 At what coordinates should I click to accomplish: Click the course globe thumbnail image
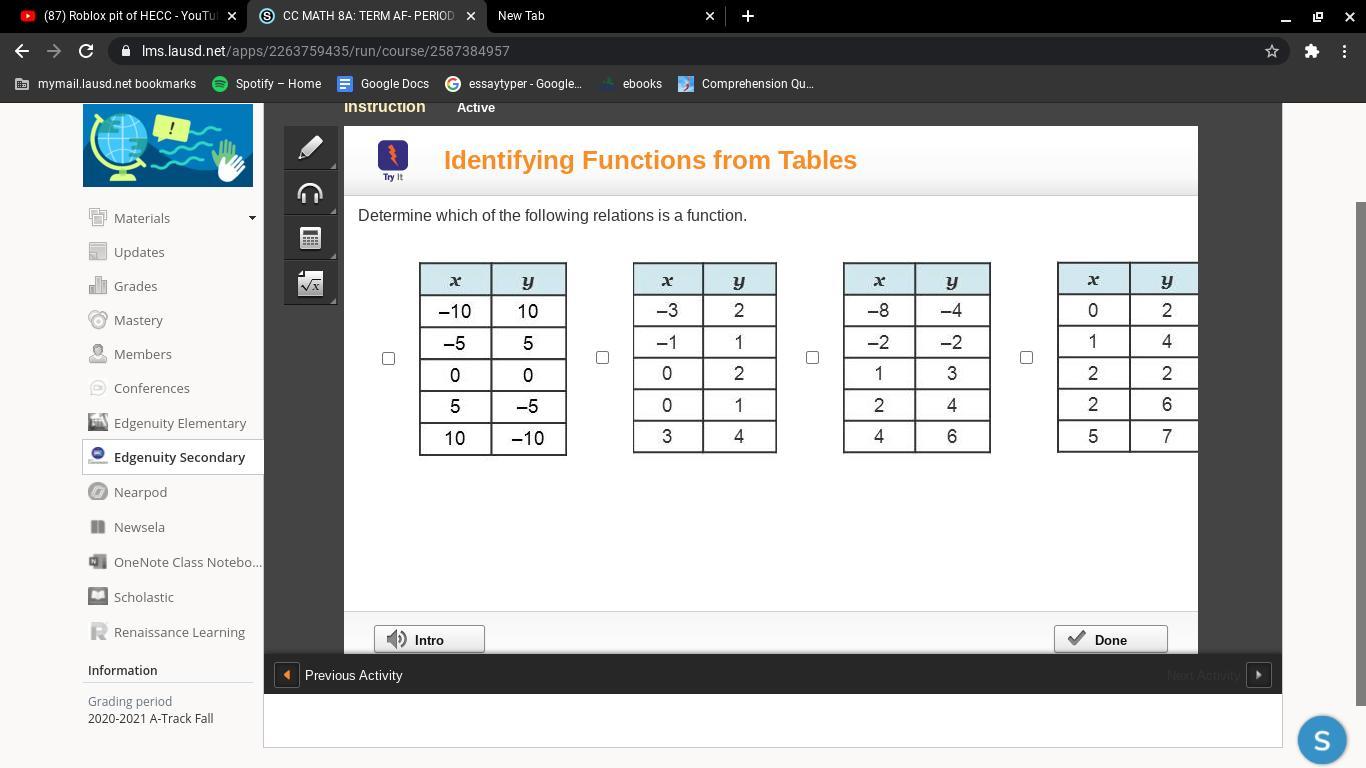pyautogui.click(x=168, y=145)
